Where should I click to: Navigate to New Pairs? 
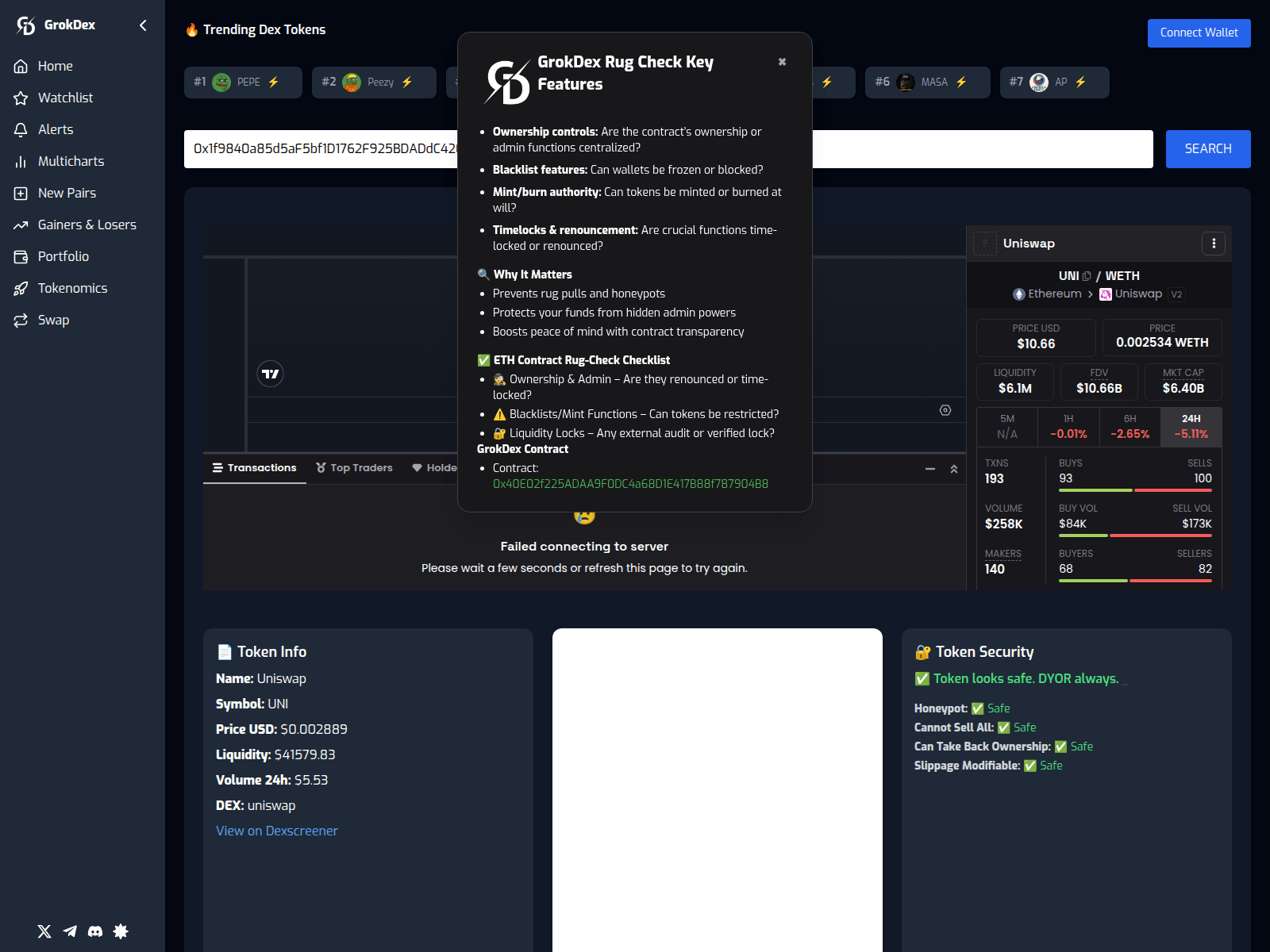tap(67, 193)
